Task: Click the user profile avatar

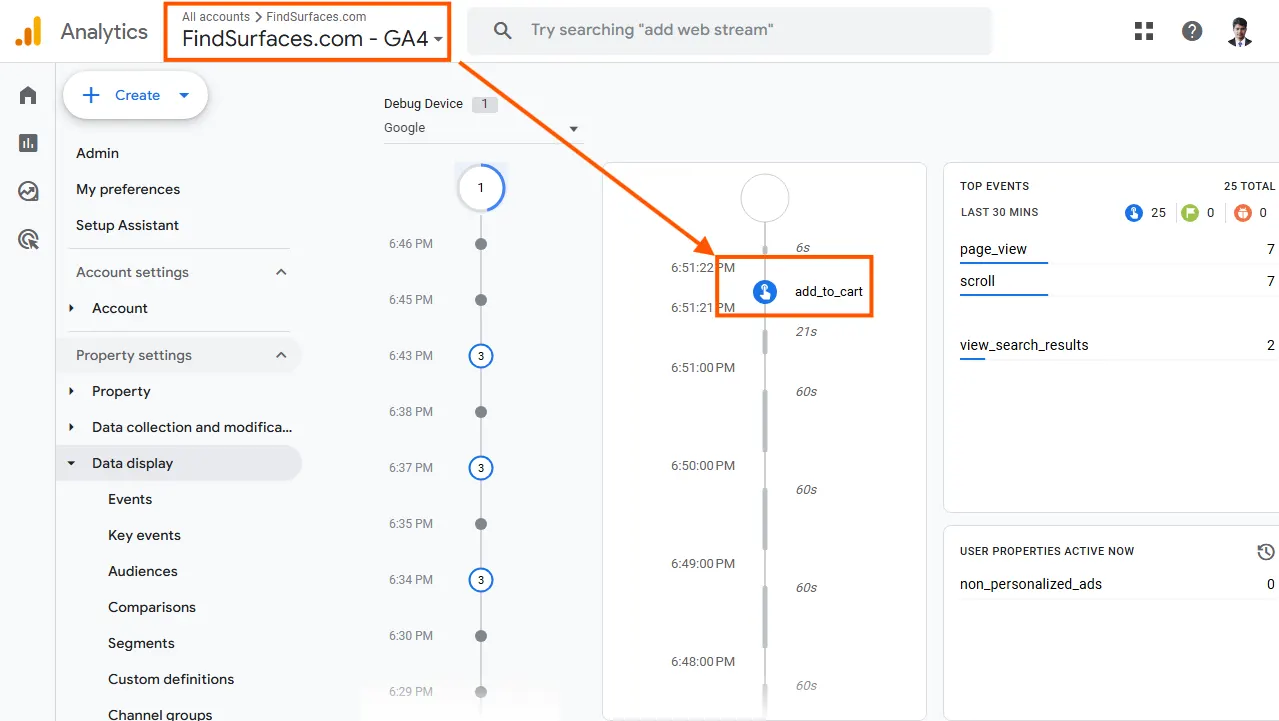Action: coord(1240,31)
